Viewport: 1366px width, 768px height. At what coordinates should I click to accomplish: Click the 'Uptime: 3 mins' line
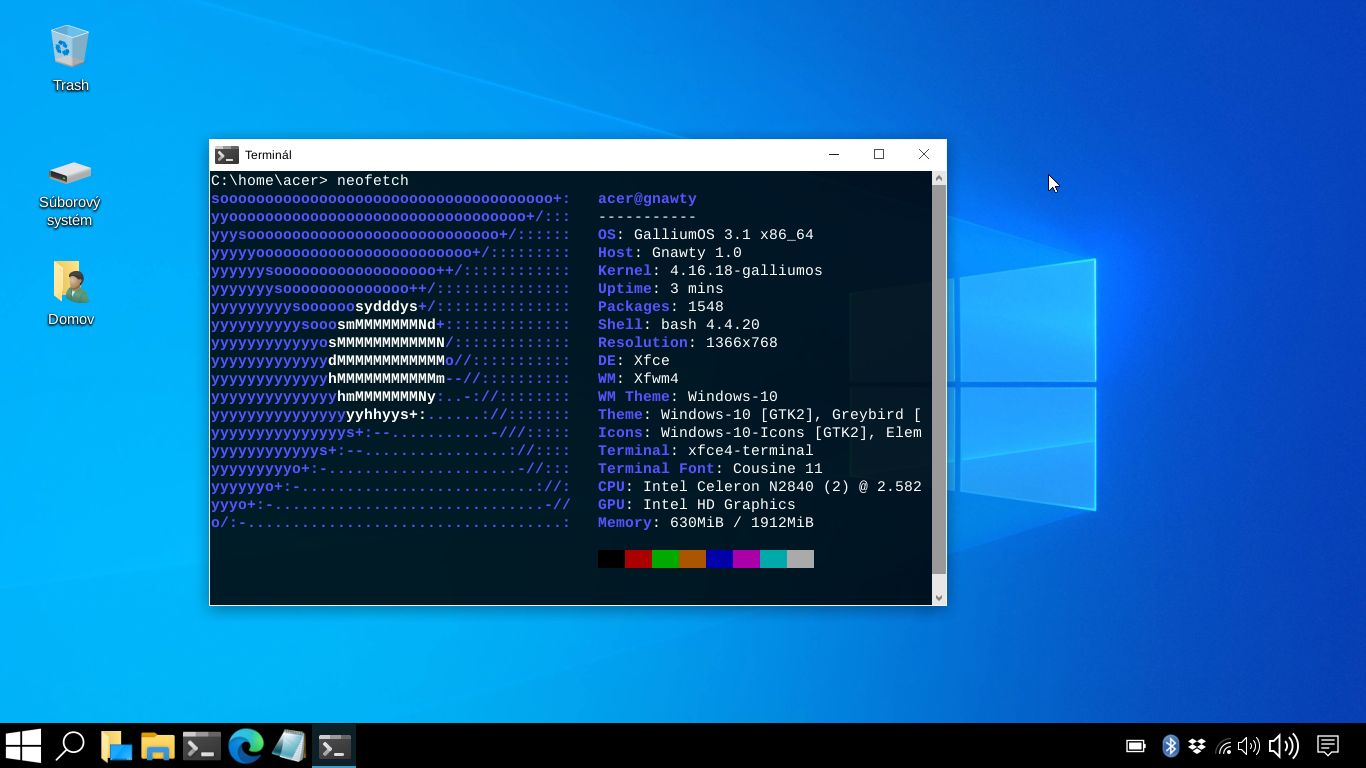(x=661, y=289)
